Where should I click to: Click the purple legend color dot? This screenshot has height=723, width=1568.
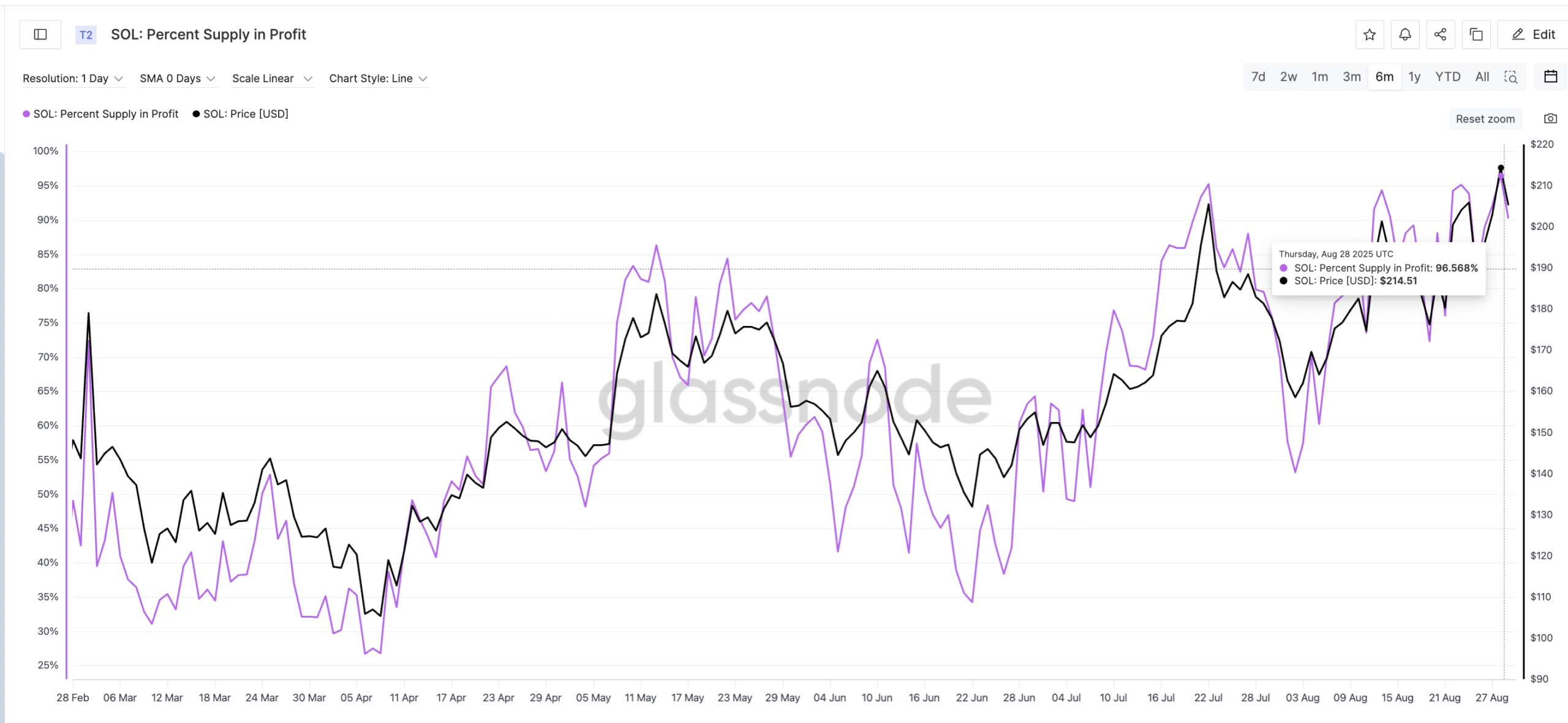(26, 113)
